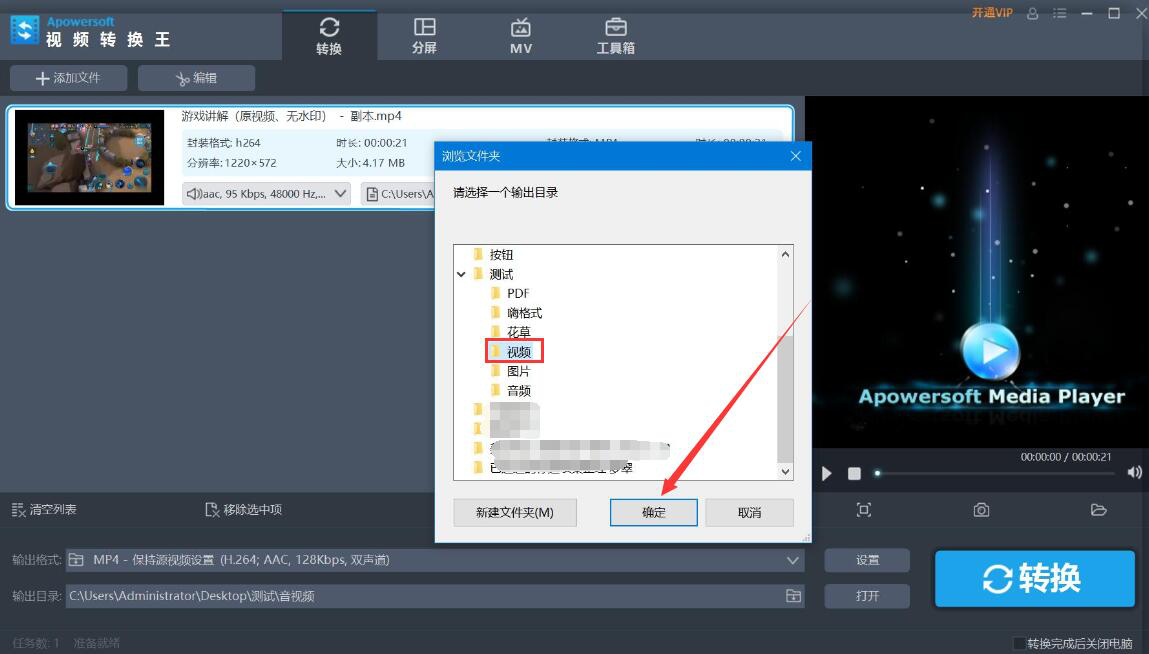Click the Apowersoft app logo
Viewport: 1149px width, 654px height.
point(25,32)
